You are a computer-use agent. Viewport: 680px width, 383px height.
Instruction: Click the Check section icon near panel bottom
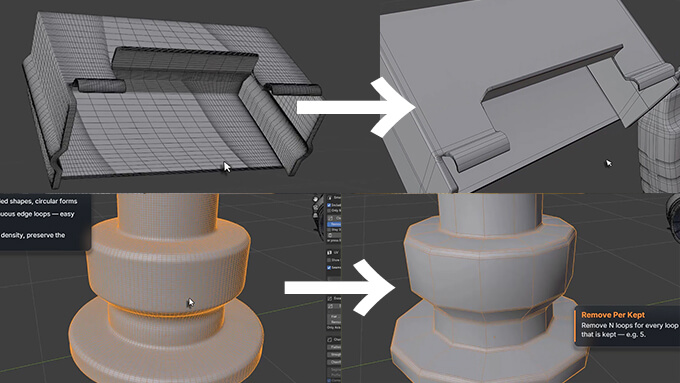[x=330, y=339]
